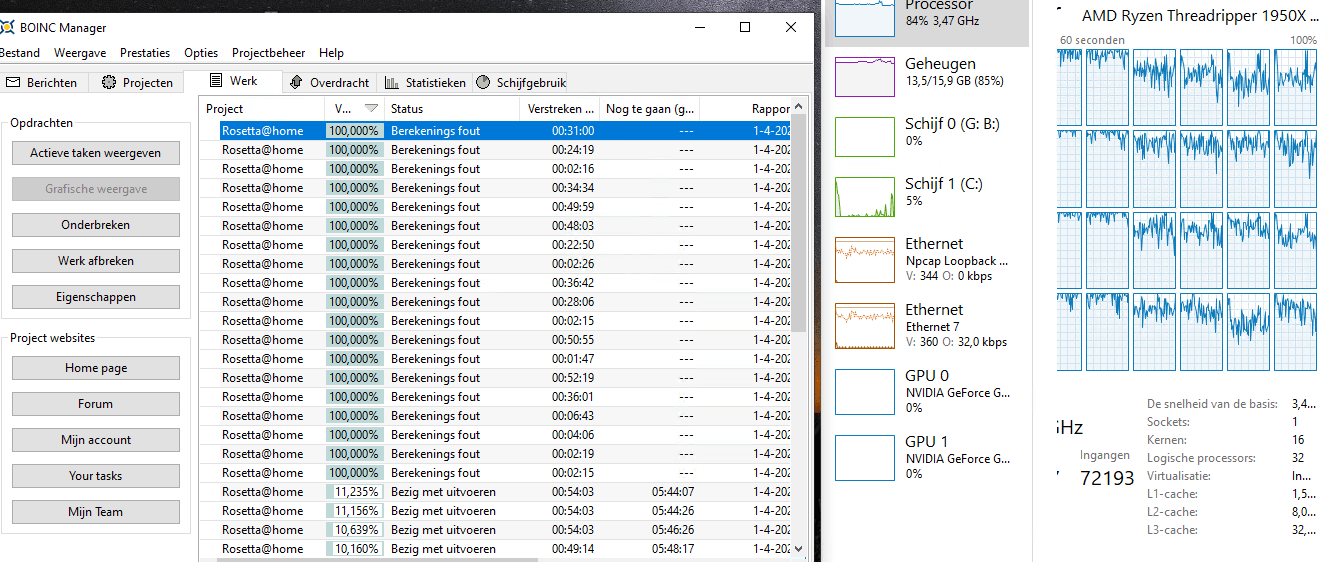
Task: Sort by the Nog te gaan column header
Action: tap(649, 109)
